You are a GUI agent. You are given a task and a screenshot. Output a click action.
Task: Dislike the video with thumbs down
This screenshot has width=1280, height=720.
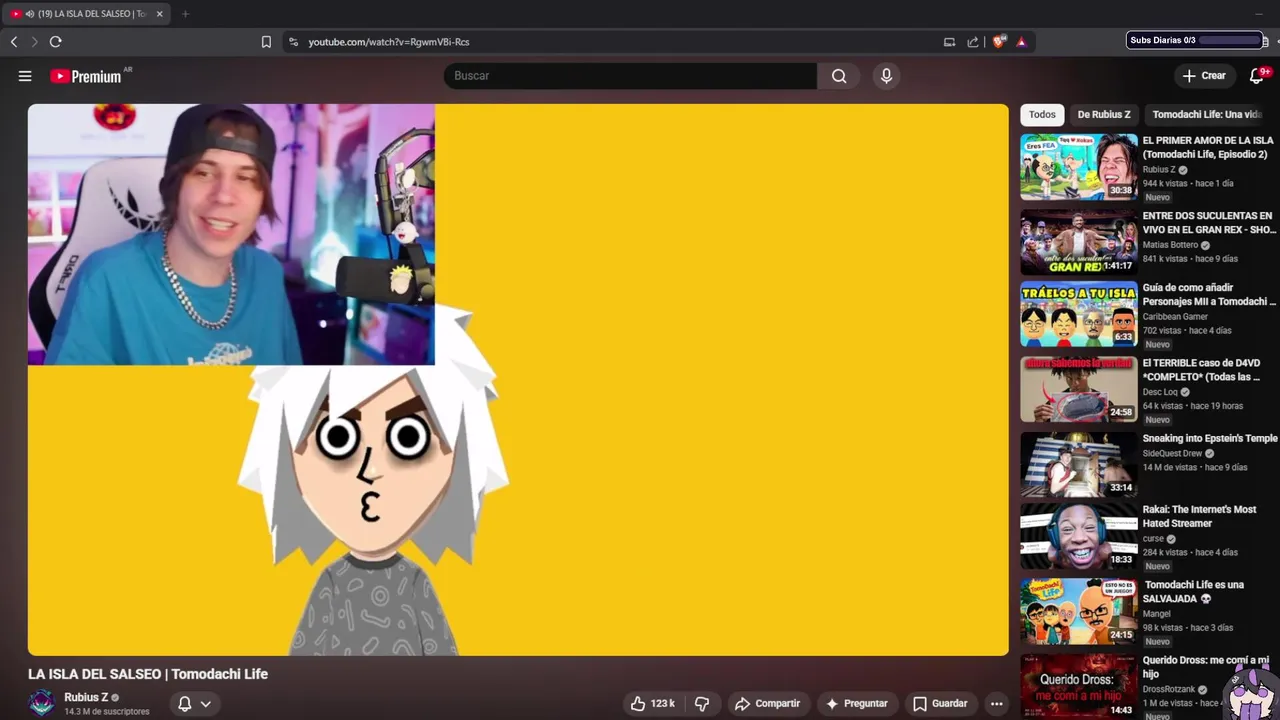coord(702,704)
